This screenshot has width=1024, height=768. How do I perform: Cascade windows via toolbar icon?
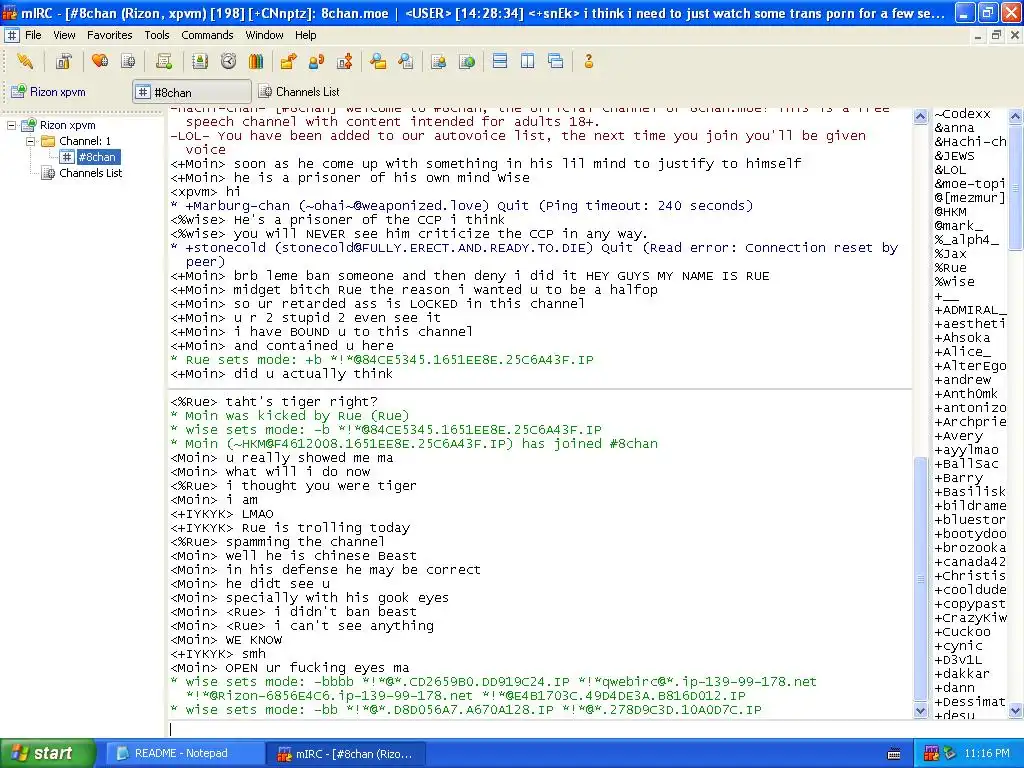556,61
